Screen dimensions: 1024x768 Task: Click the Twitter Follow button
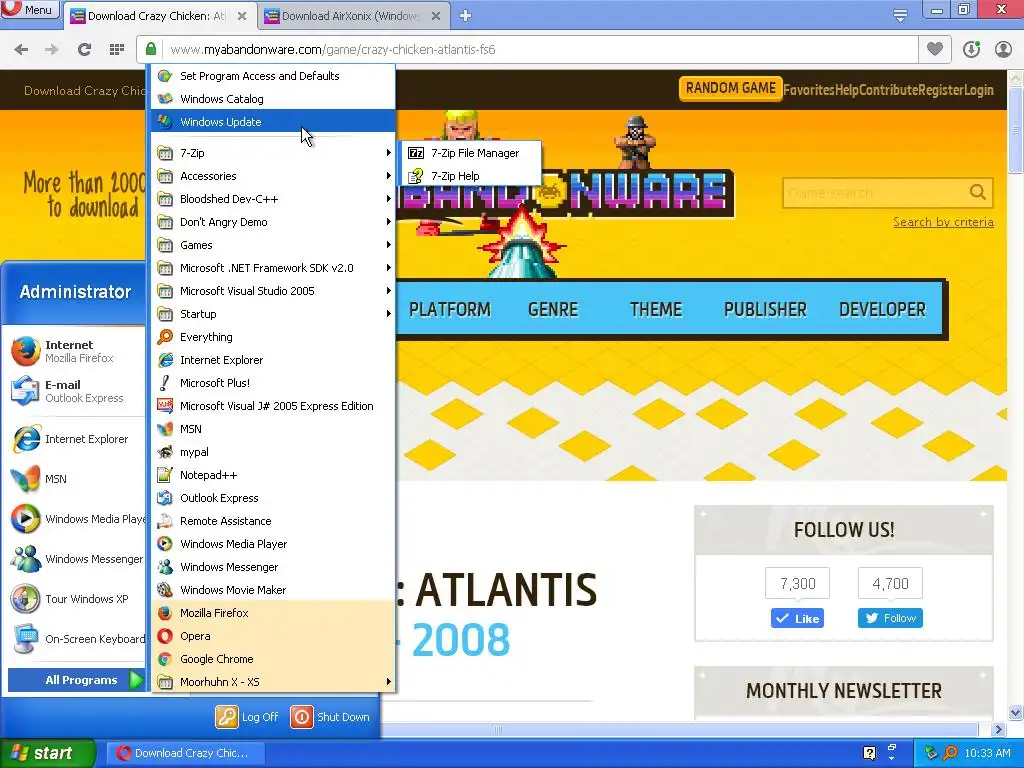(x=890, y=618)
